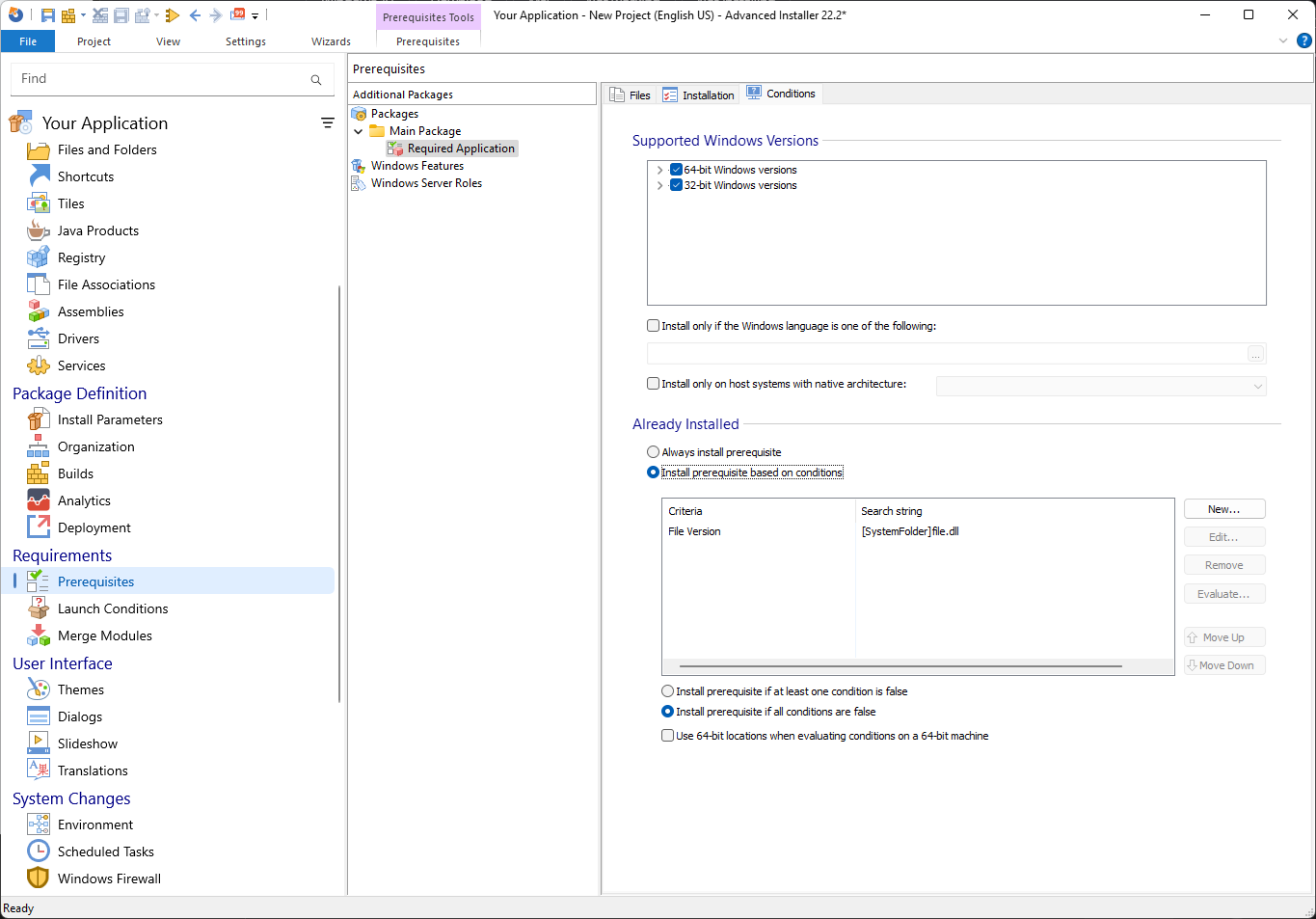The height and width of the screenshot is (919, 1316).
Task: Toggle the 64-bit Windows versions checkbox
Action: point(676,170)
